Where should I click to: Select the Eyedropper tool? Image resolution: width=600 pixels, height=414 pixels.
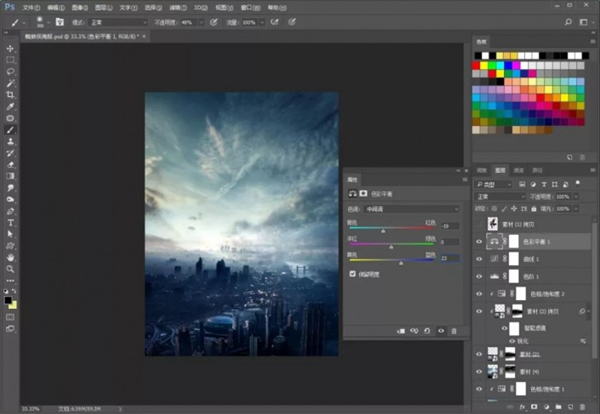(x=11, y=106)
